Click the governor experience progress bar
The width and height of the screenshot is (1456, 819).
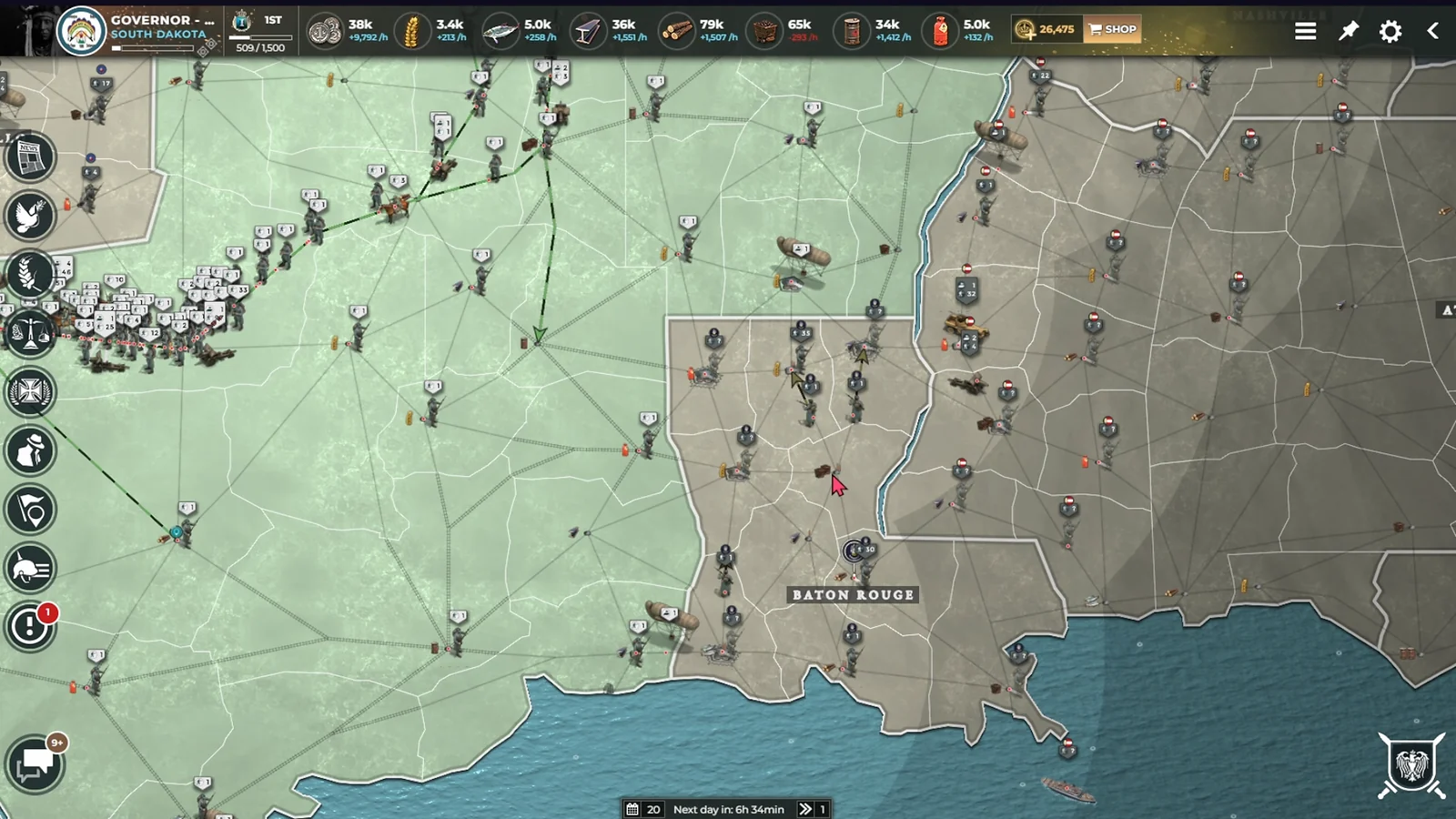(x=153, y=47)
